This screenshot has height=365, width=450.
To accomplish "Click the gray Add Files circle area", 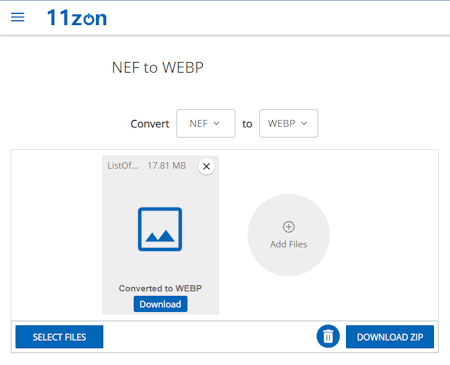I will (x=289, y=235).
